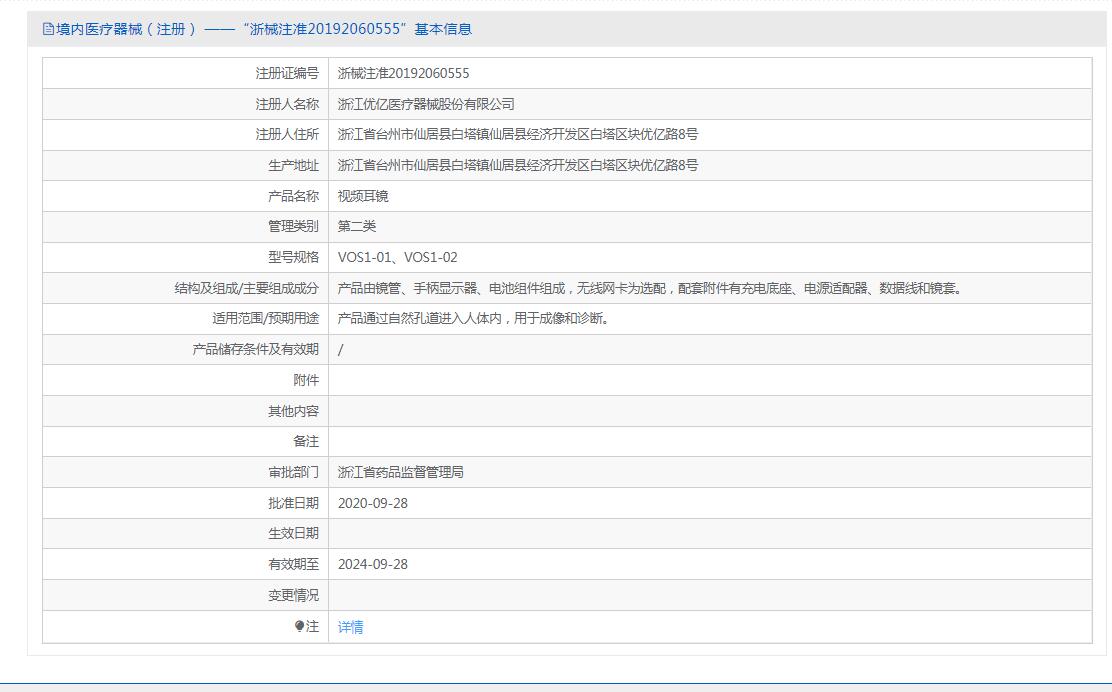
Task: Click the 注册人住所 label
Action: (287, 134)
